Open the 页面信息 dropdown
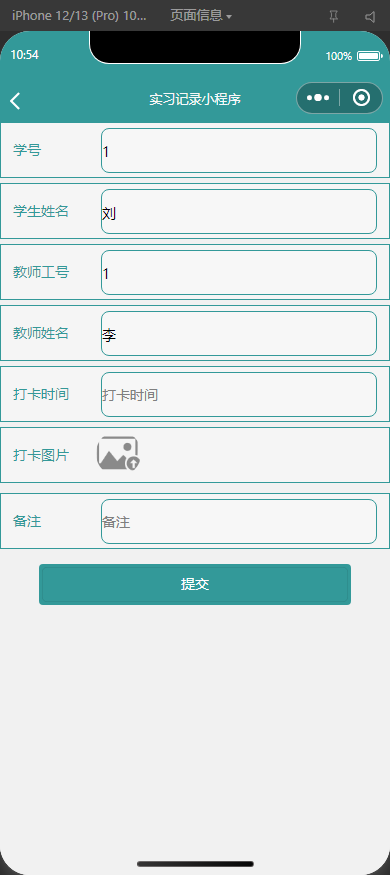Screen dimensions: 390x875 click(x=200, y=16)
